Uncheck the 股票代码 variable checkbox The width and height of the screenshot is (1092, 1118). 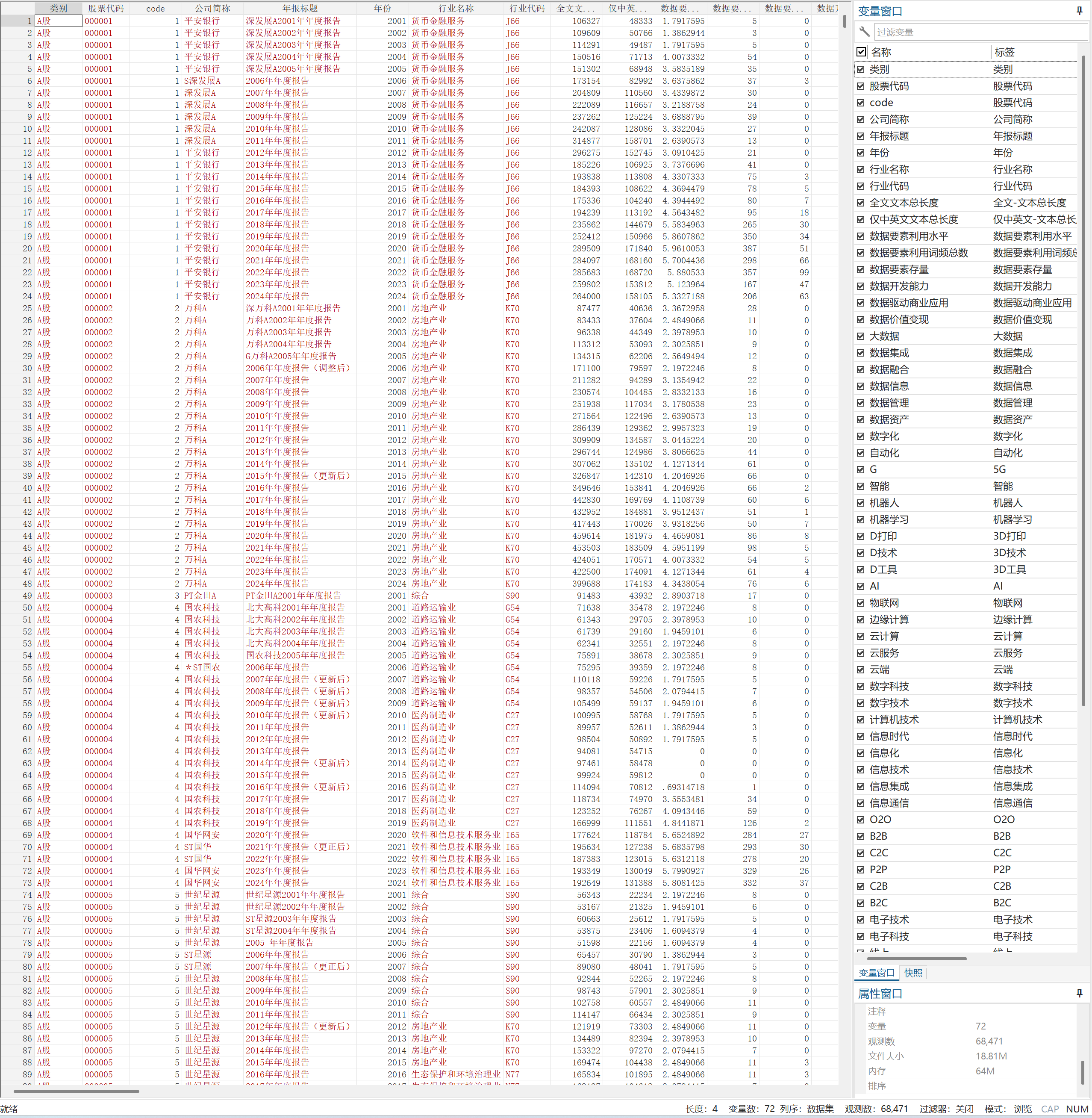tap(860, 86)
